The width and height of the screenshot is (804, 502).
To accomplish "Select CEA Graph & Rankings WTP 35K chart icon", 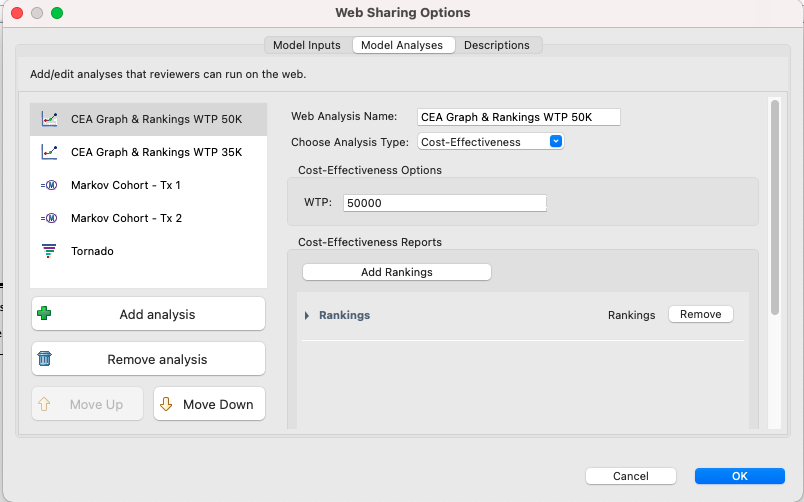I will pyautogui.click(x=49, y=152).
